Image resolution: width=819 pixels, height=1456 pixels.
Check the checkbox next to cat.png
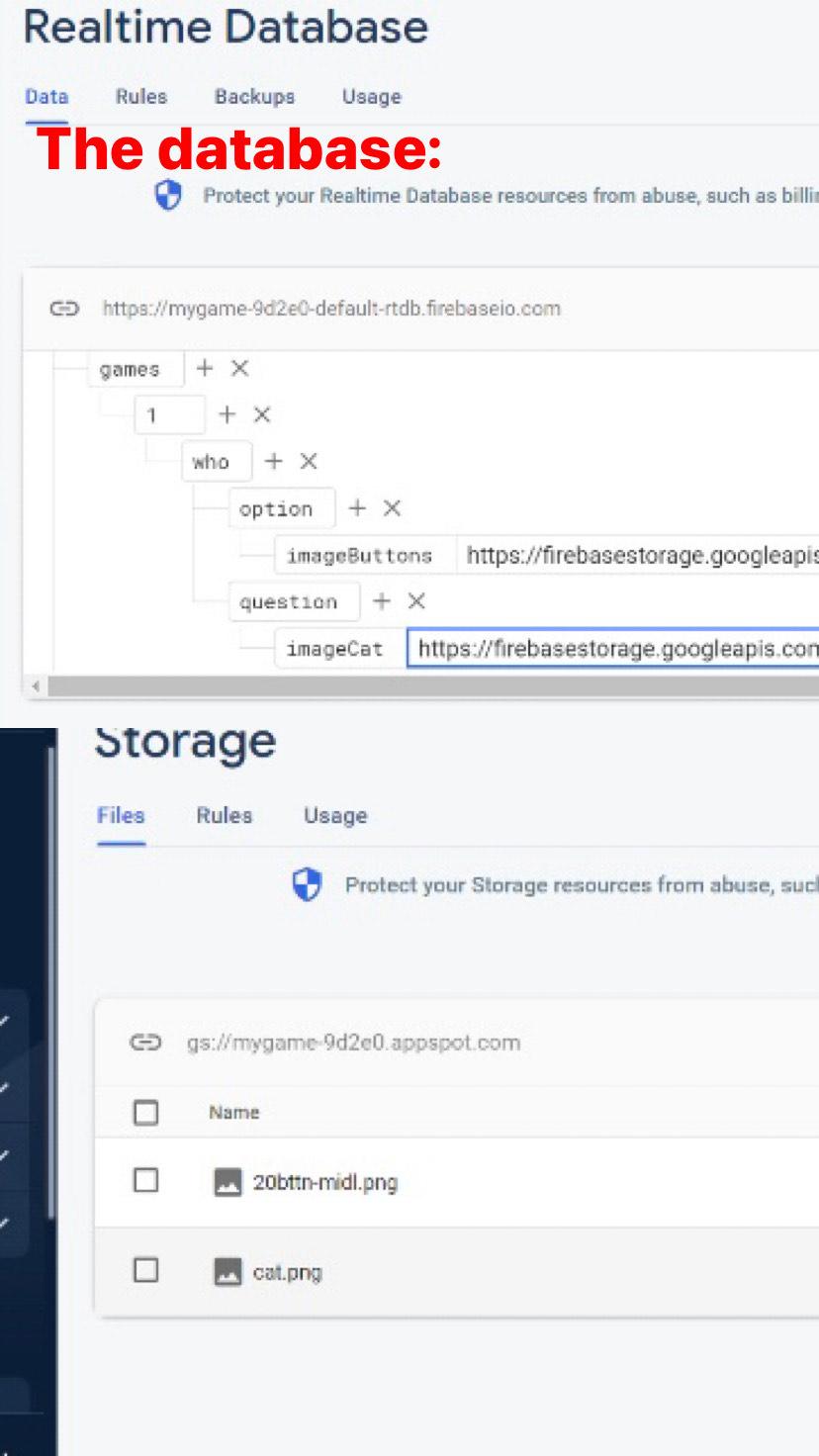[x=145, y=1272]
